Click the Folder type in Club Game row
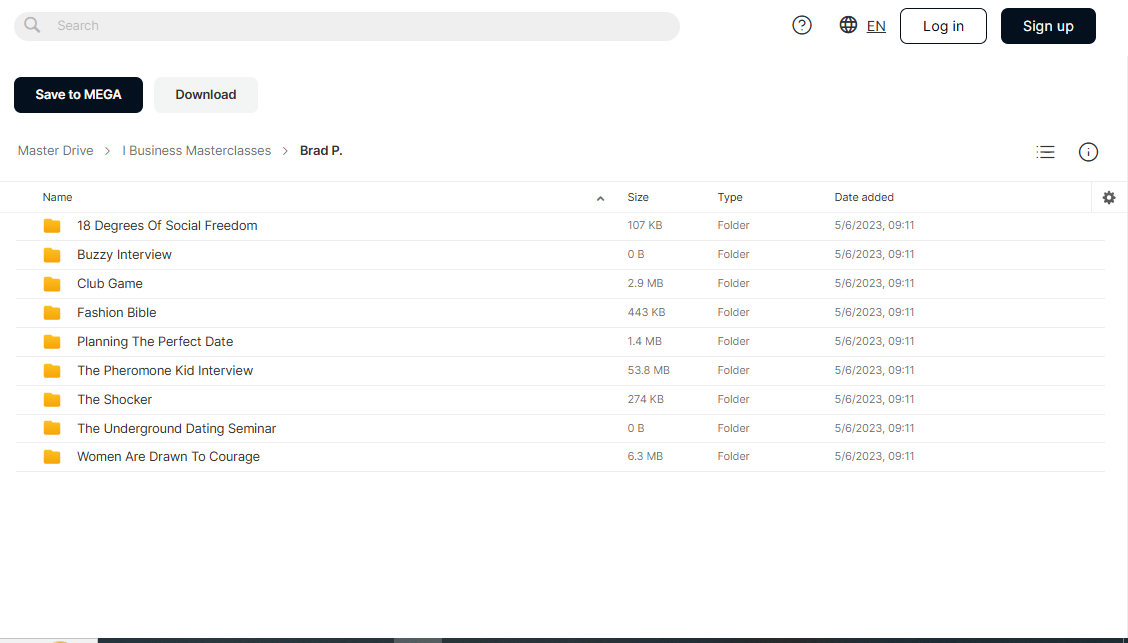 (x=733, y=283)
